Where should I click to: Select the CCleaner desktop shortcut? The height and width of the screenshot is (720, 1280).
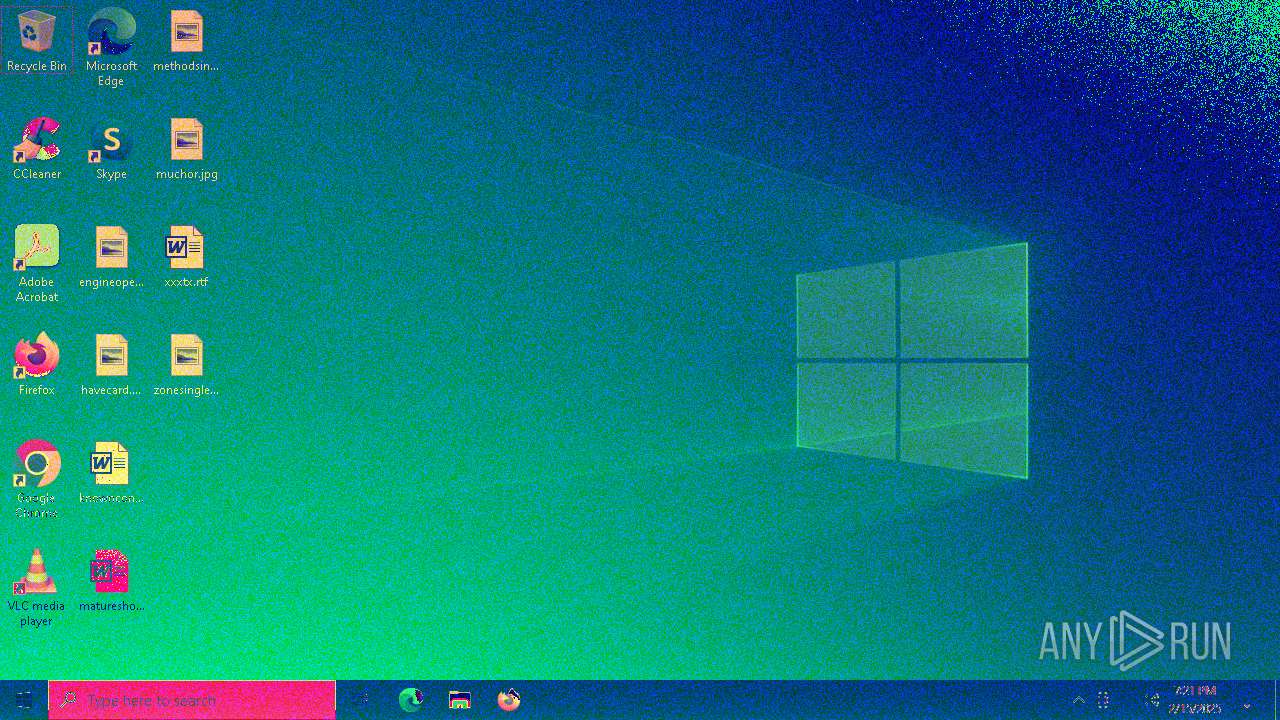pyautogui.click(x=37, y=149)
